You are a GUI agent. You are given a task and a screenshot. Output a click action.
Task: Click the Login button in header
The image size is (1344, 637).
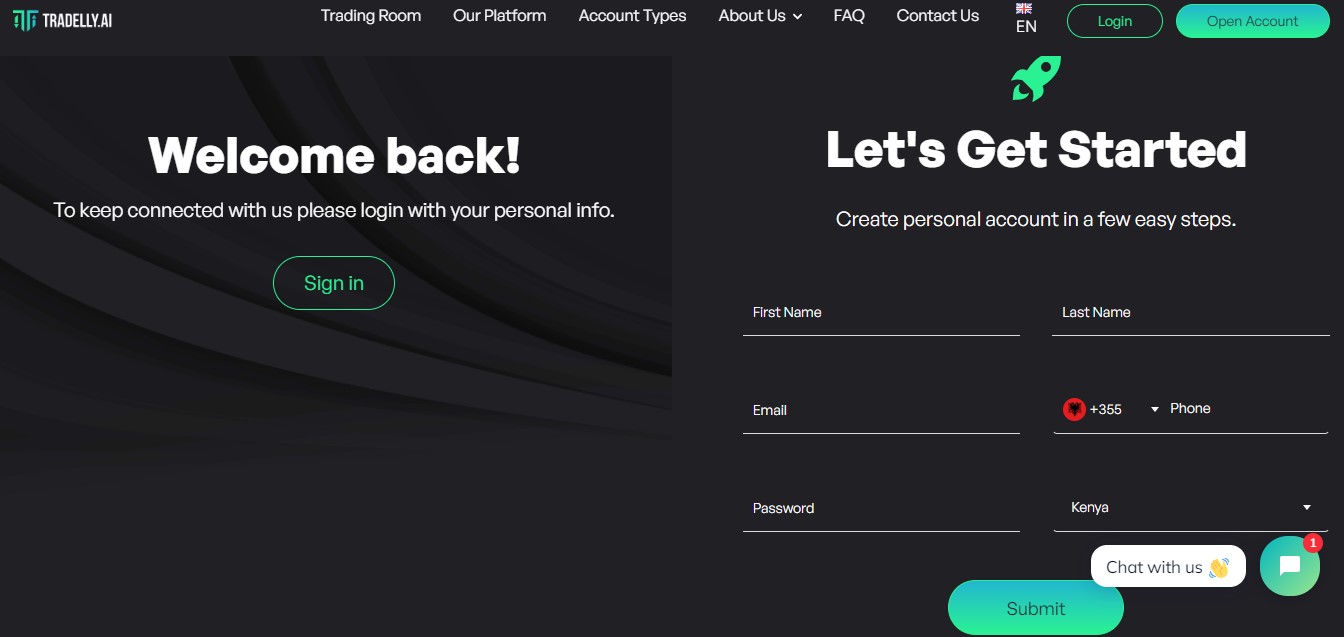point(1114,21)
